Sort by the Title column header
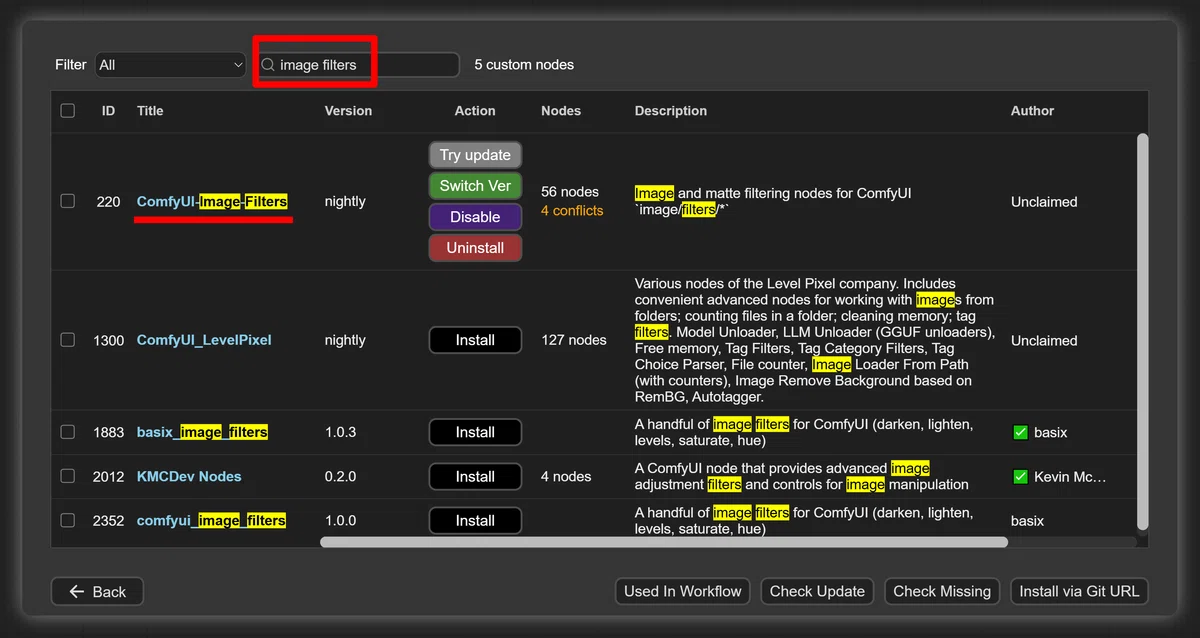This screenshot has height=638, width=1200. point(150,111)
